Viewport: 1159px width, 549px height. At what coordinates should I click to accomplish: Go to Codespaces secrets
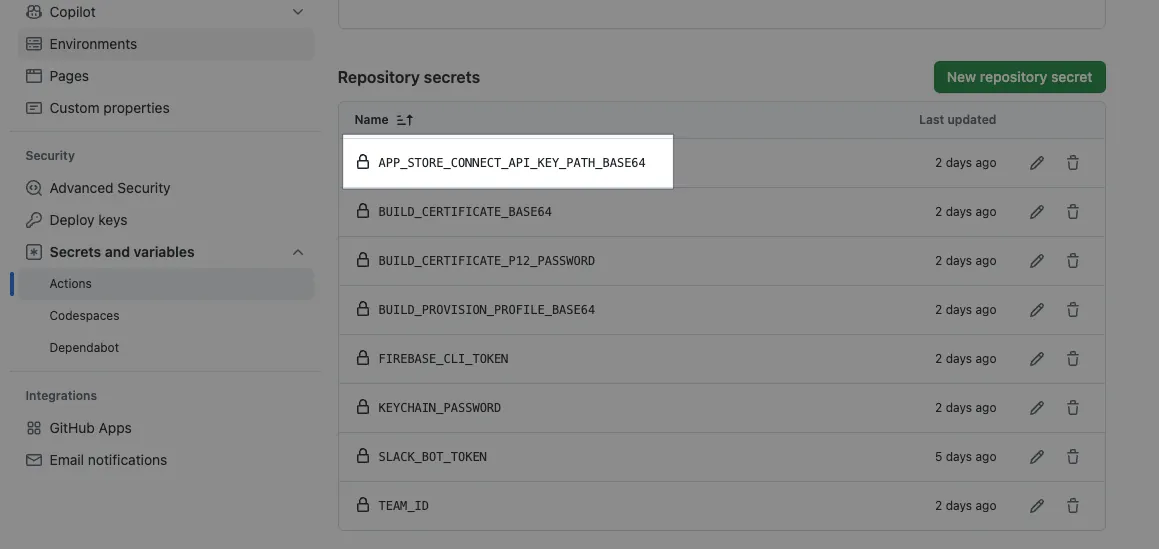point(84,316)
